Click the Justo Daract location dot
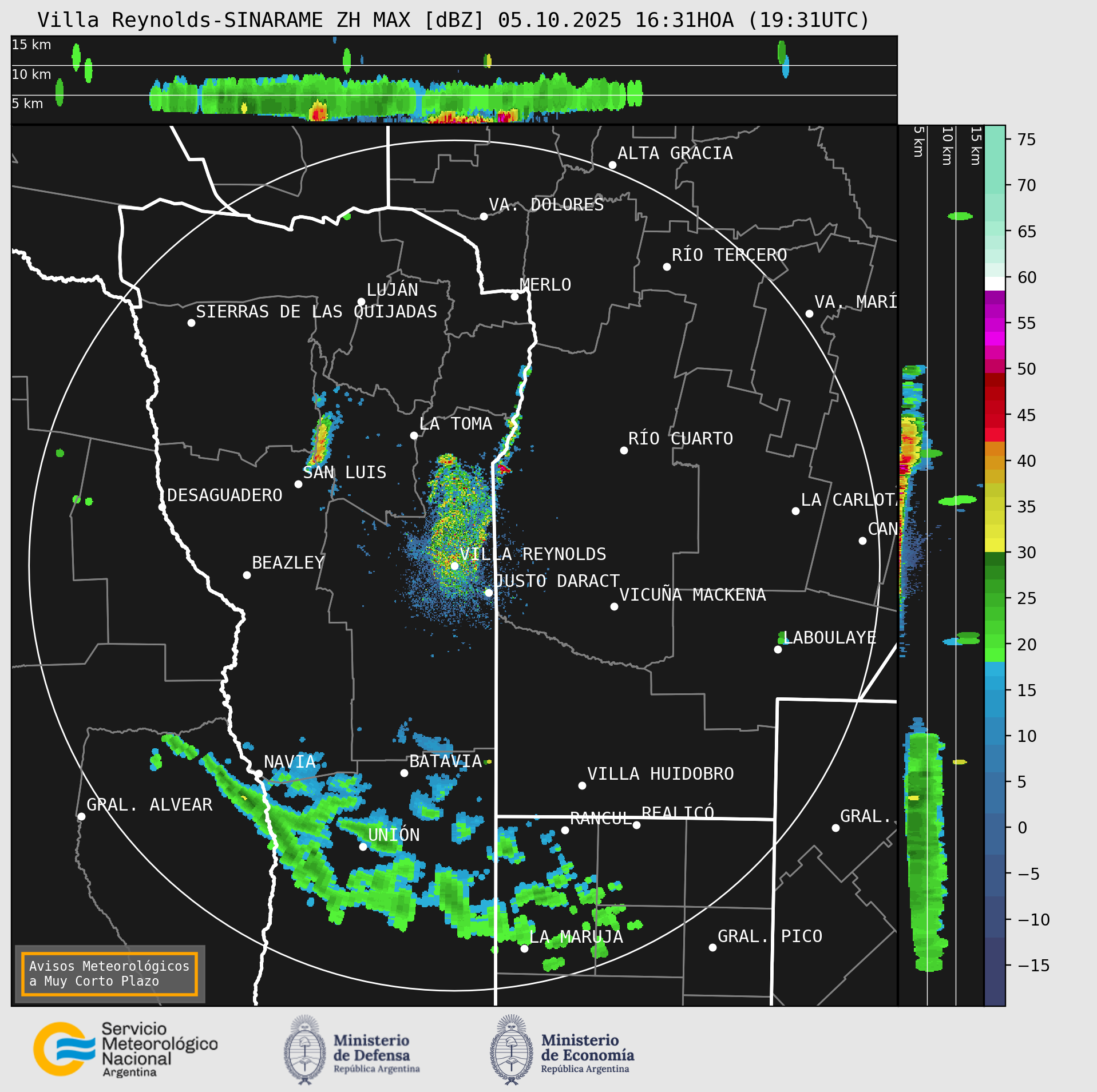 (x=489, y=593)
